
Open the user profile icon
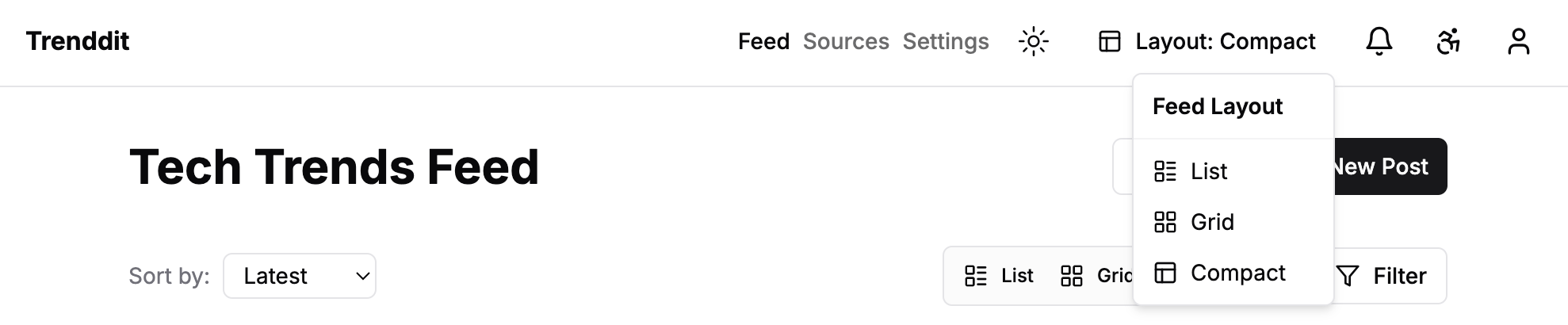click(x=1518, y=41)
